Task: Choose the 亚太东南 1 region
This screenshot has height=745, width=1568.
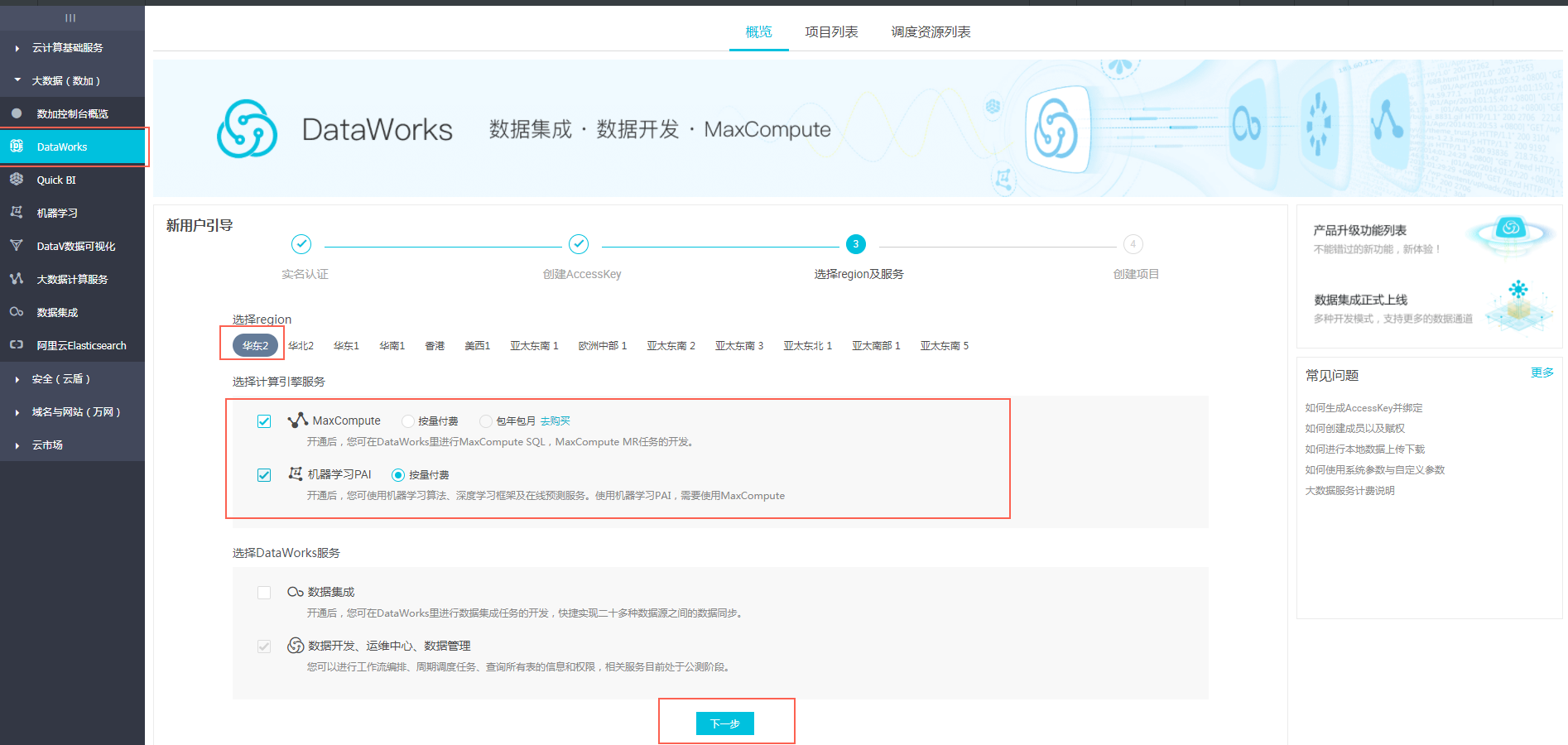Action: [534, 345]
